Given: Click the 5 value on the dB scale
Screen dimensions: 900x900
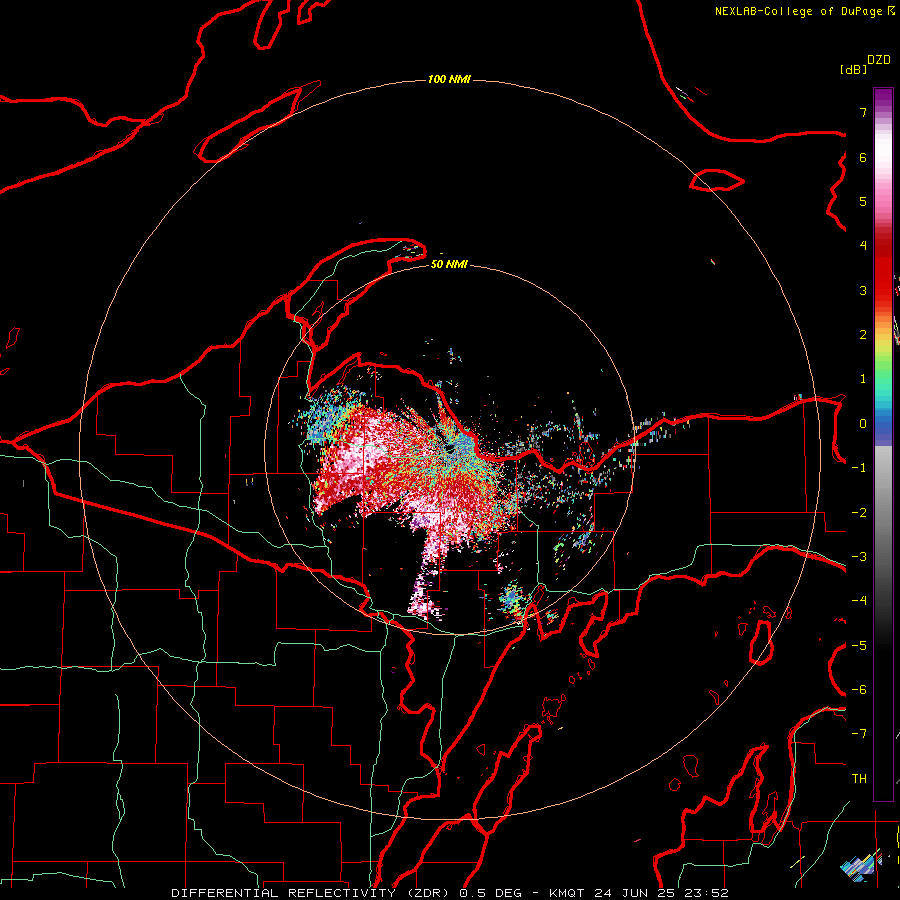Looking at the screenshot, I should 863,201.
